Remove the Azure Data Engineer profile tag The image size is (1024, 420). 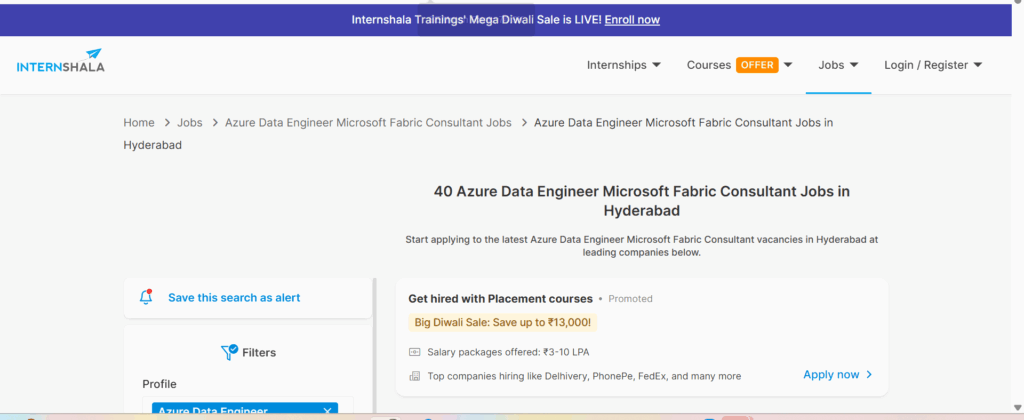click(x=327, y=411)
